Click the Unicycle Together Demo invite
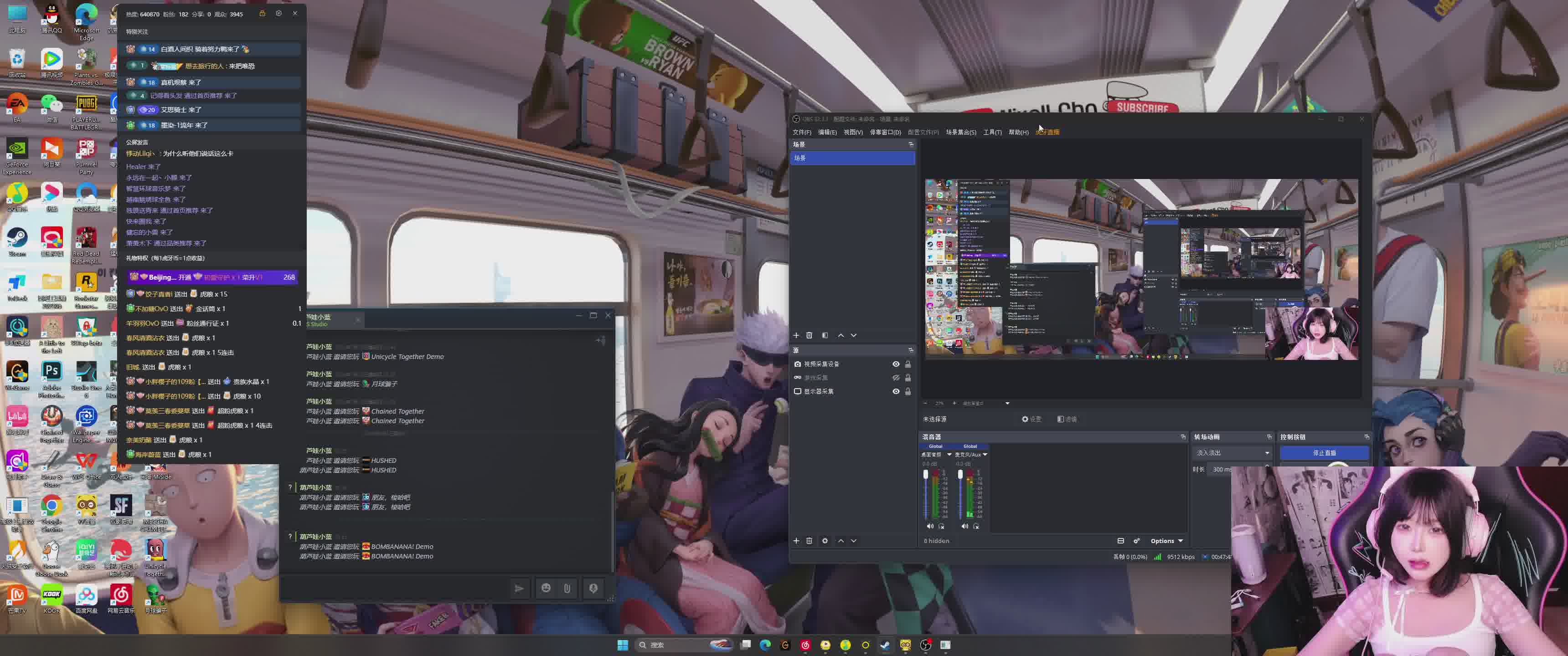1568x656 pixels. coord(407,357)
